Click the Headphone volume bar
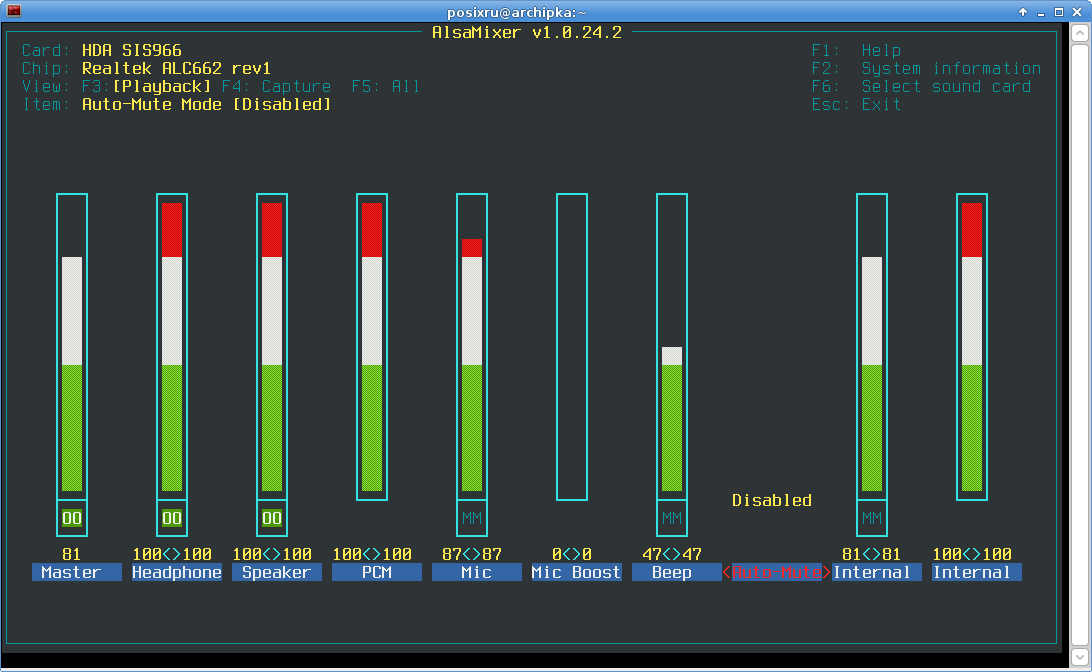 172,347
